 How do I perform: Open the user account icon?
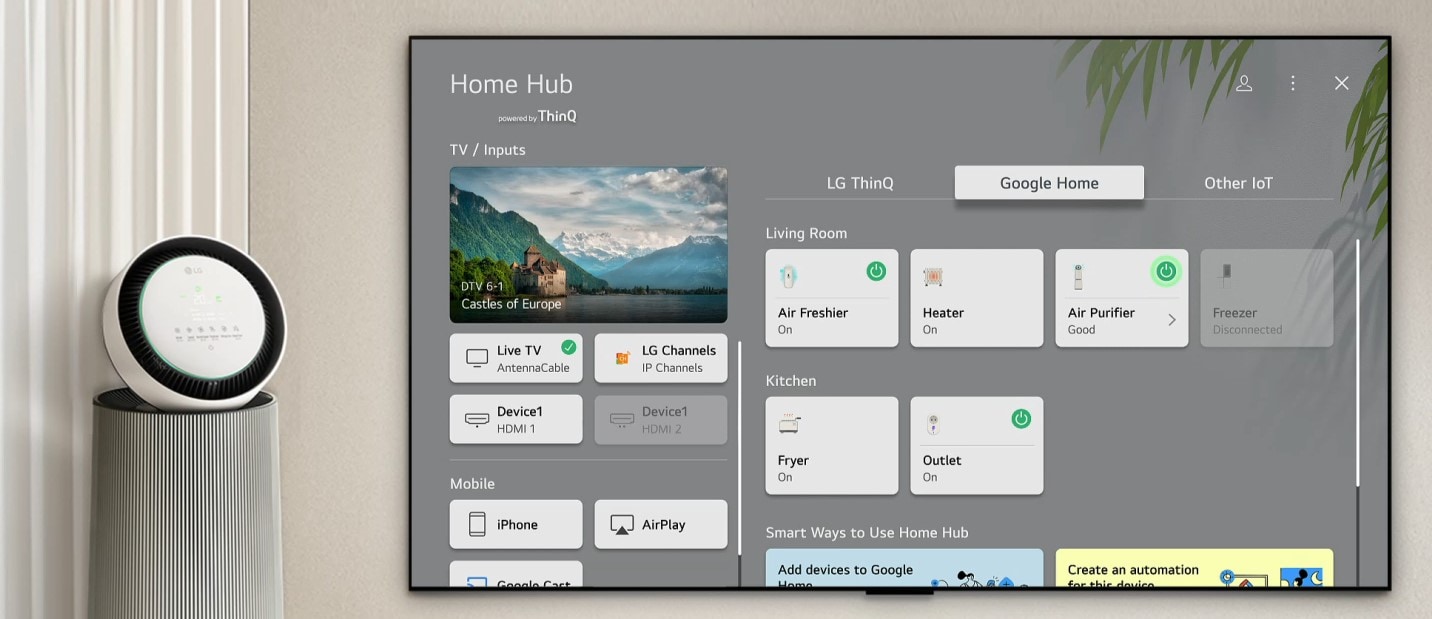tap(1244, 84)
